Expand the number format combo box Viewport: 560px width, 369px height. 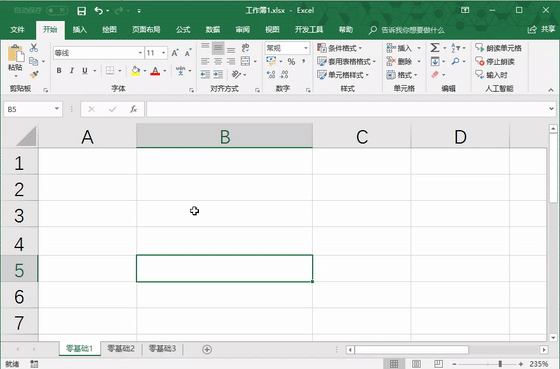point(306,48)
